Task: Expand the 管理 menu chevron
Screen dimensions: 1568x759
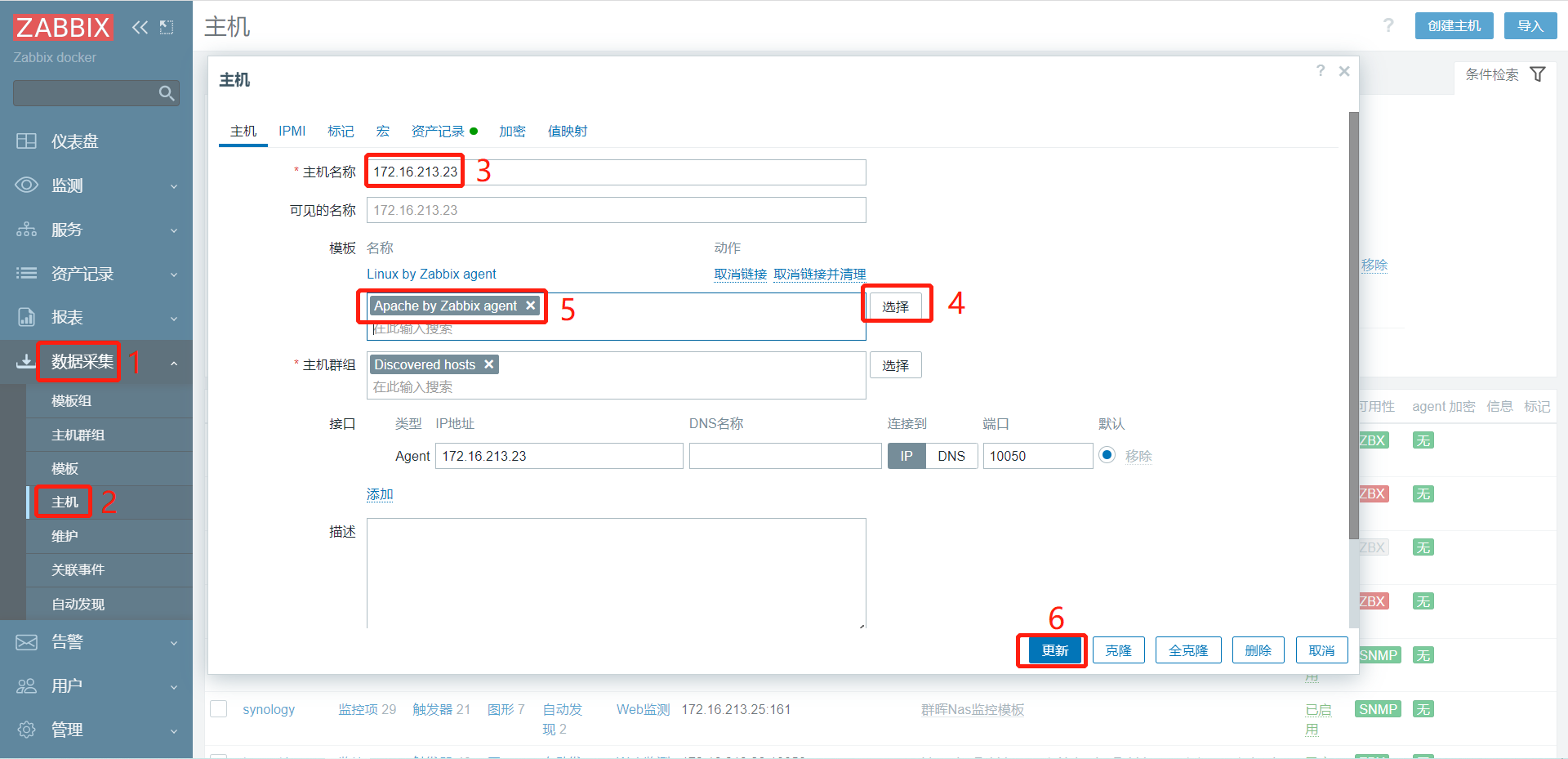Action: click(x=174, y=730)
